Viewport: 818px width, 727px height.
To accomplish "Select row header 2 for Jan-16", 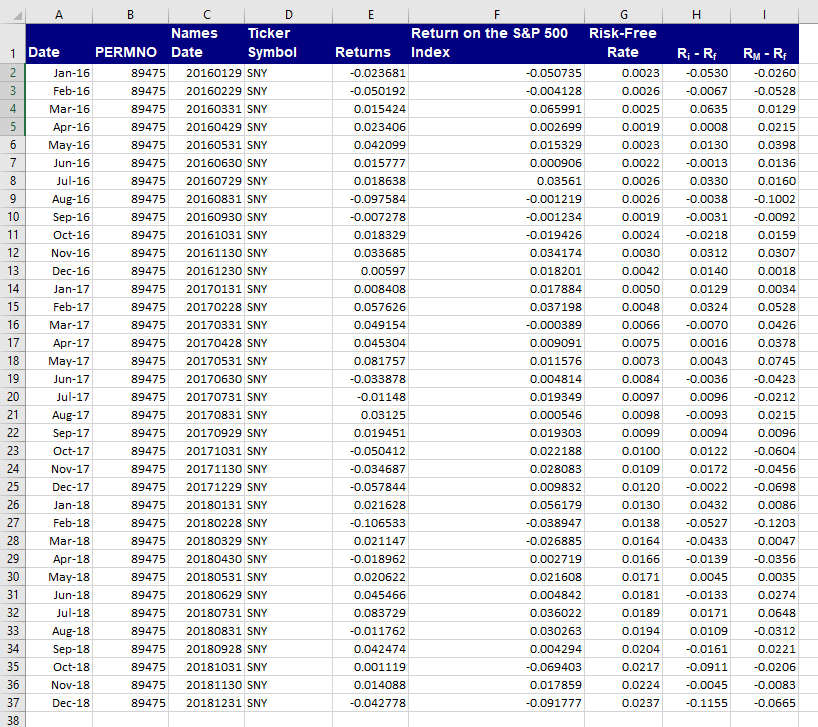I will (11, 71).
